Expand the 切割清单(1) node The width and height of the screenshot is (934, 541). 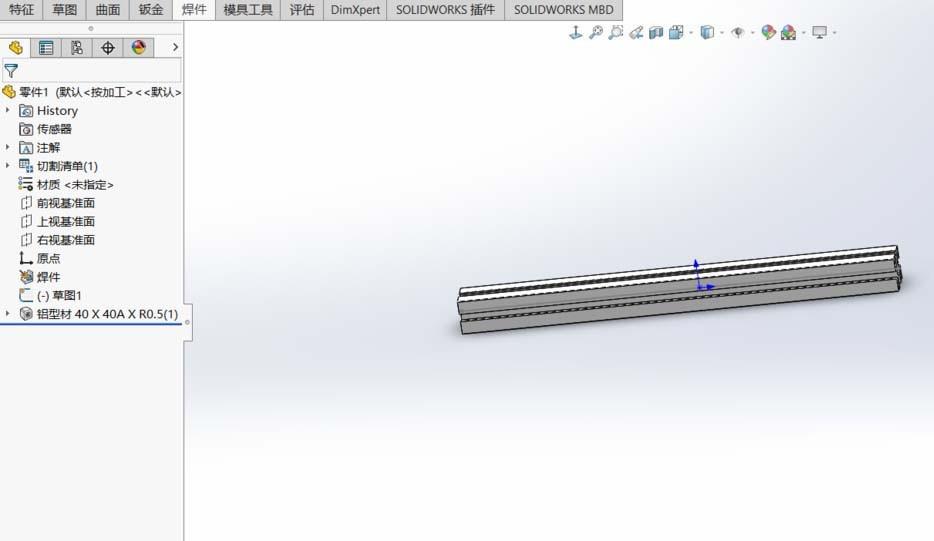click(x=8, y=166)
